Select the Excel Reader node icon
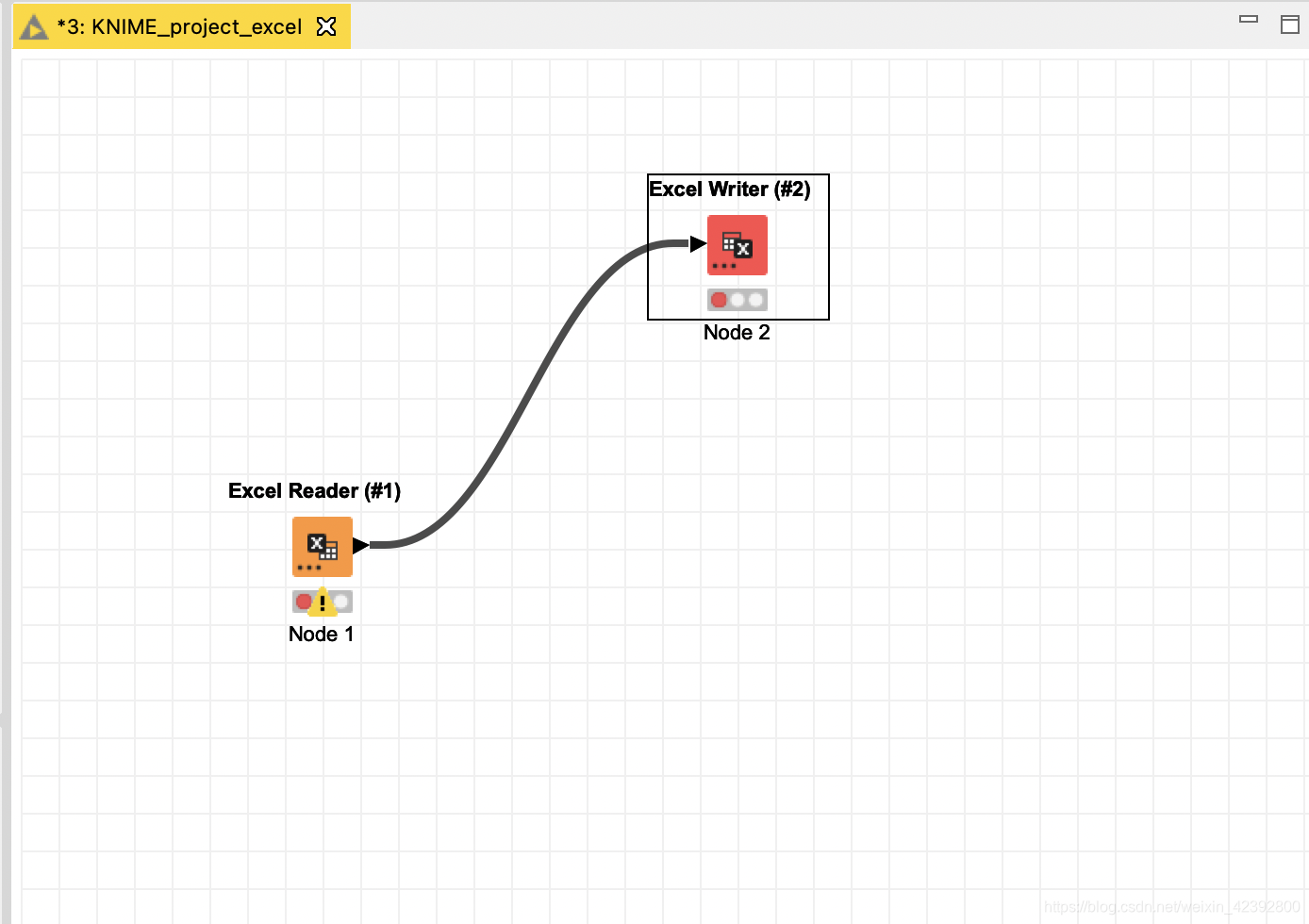 click(x=323, y=547)
